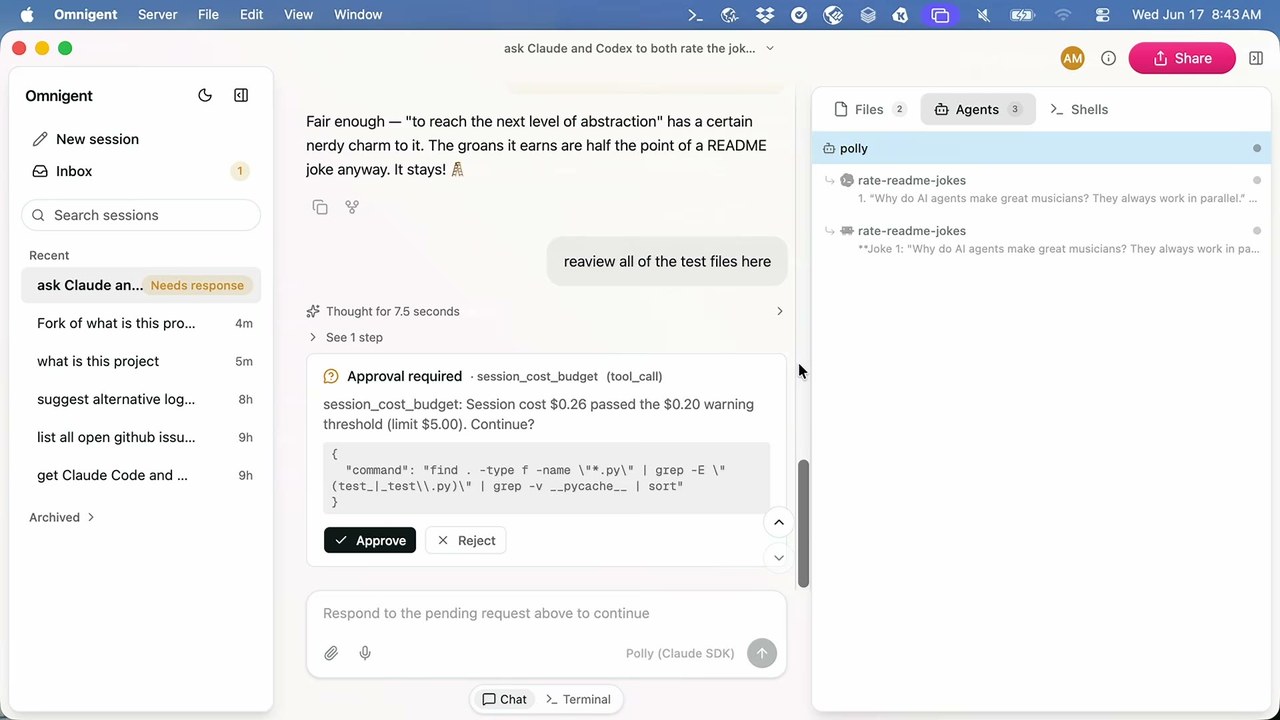Open session 'what is this project'

point(141,361)
